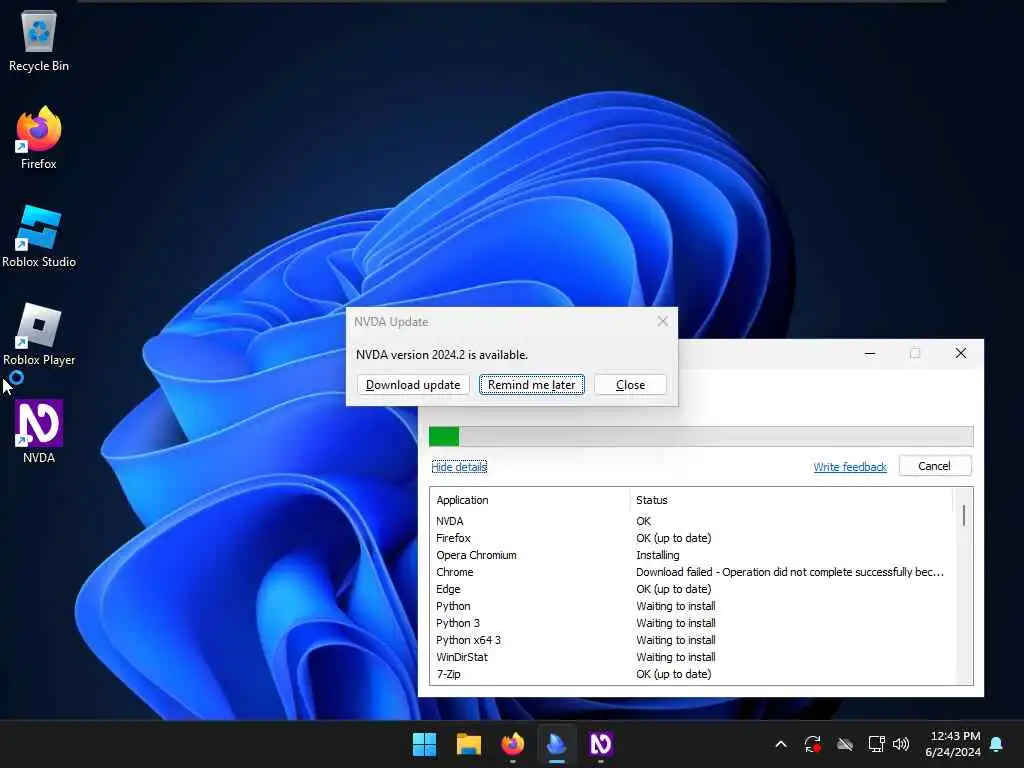Click the Opera Chromium 'Installing' status
1024x768 pixels.
(x=658, y=555)
